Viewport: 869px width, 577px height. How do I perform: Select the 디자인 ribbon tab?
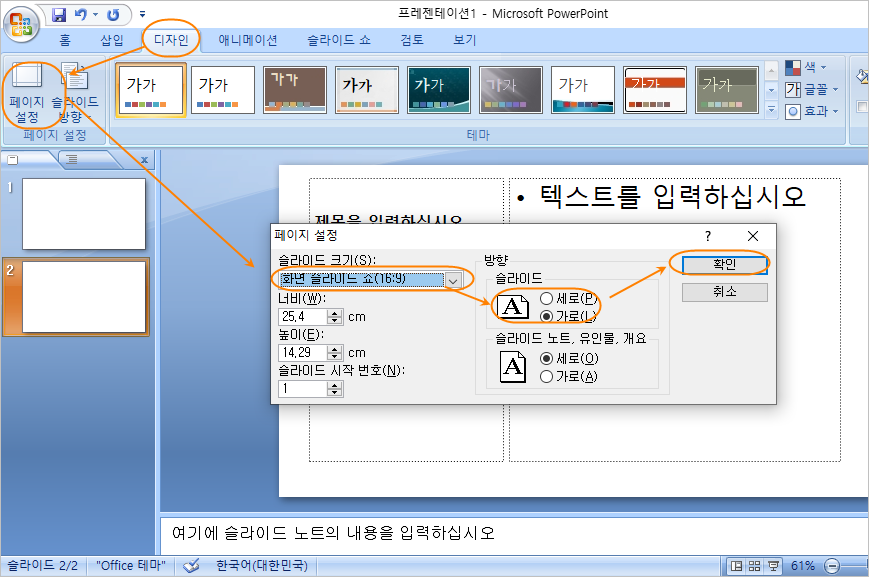171,40
